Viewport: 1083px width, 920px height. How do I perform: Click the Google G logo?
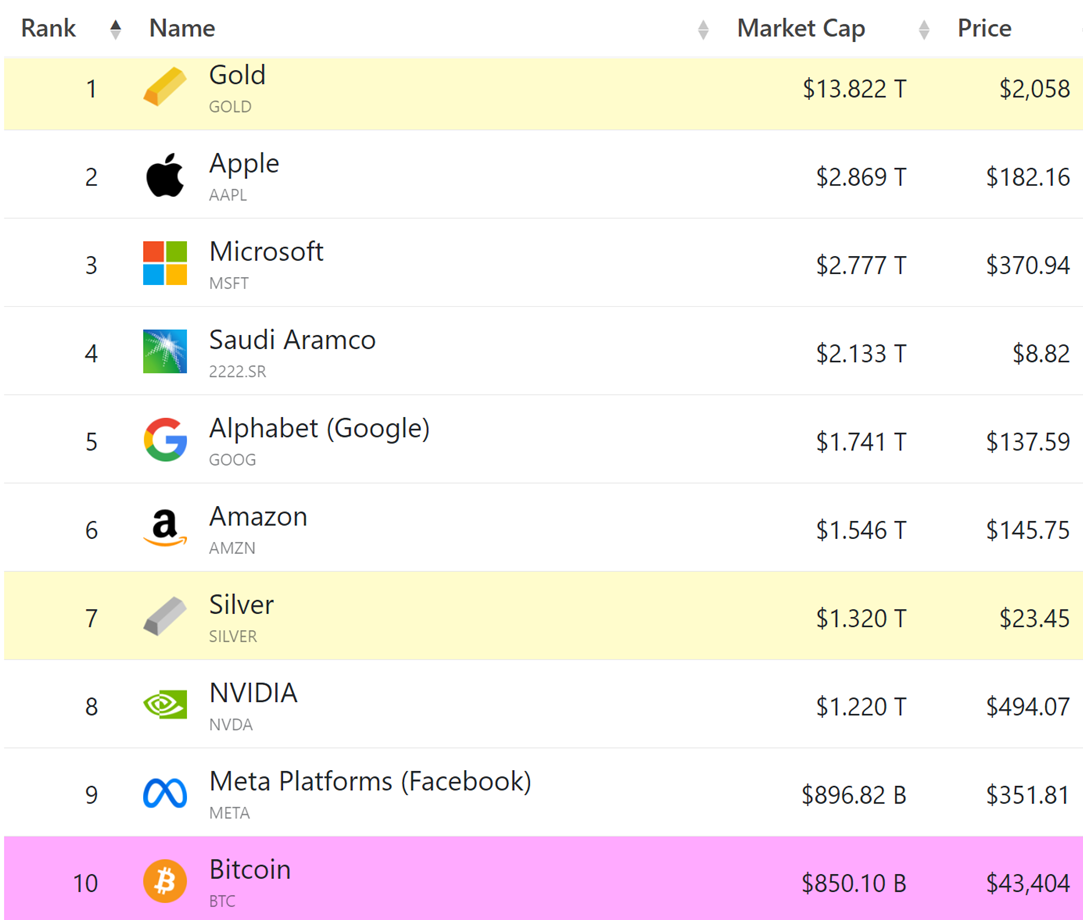click(165, 440)
